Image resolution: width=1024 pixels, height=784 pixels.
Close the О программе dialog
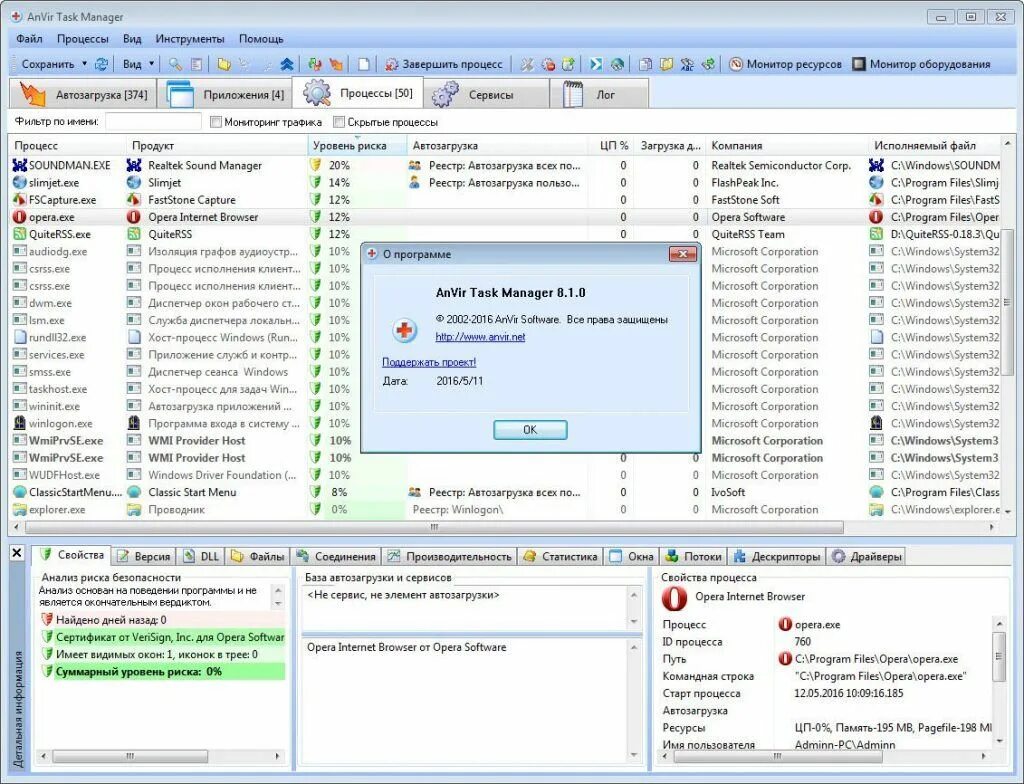click(683, 253)
